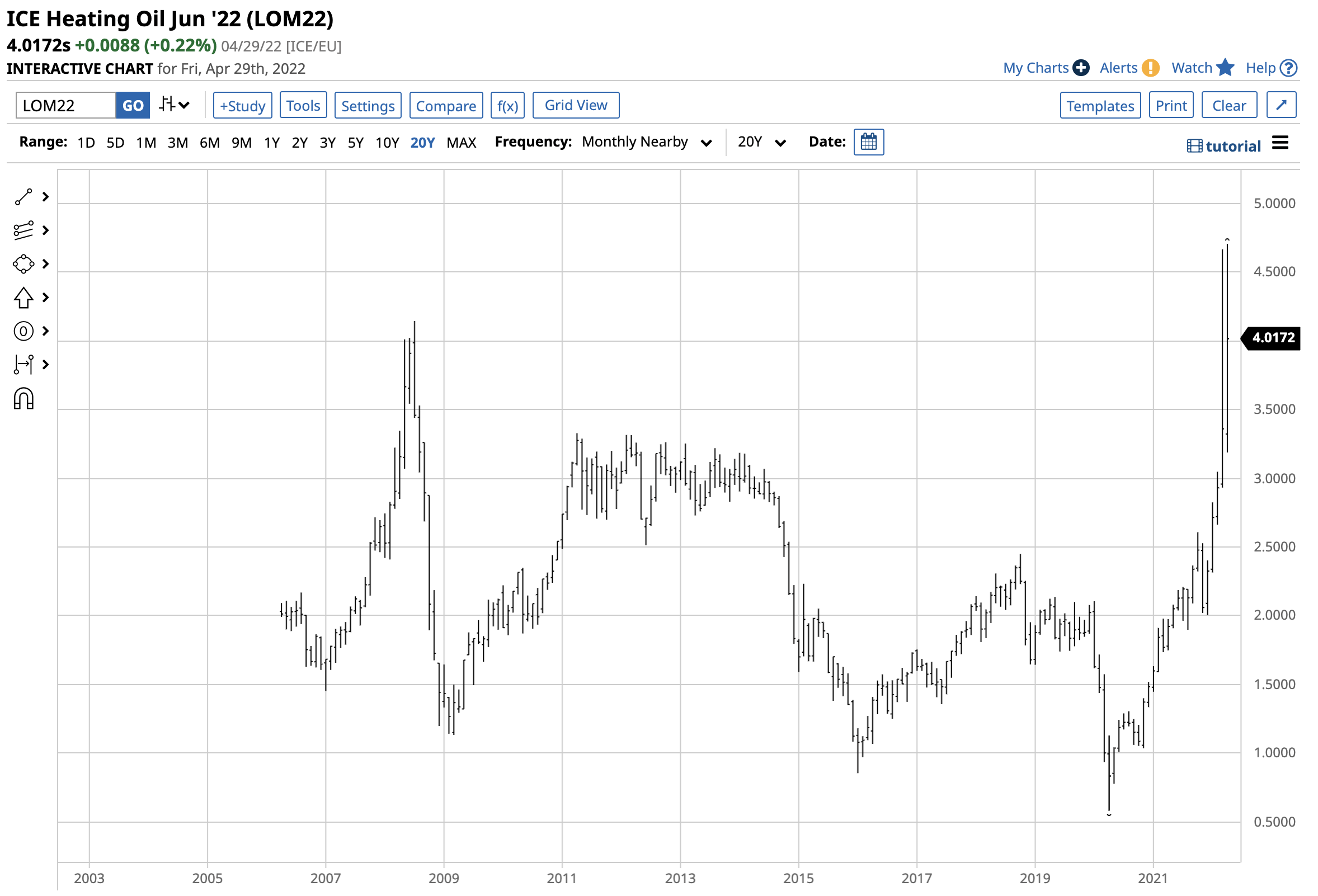Viewport: 1318px width, 896px height.
Task: Expand the shape tool options chevron
Action: pyautogui.click(x=46, y=263)
